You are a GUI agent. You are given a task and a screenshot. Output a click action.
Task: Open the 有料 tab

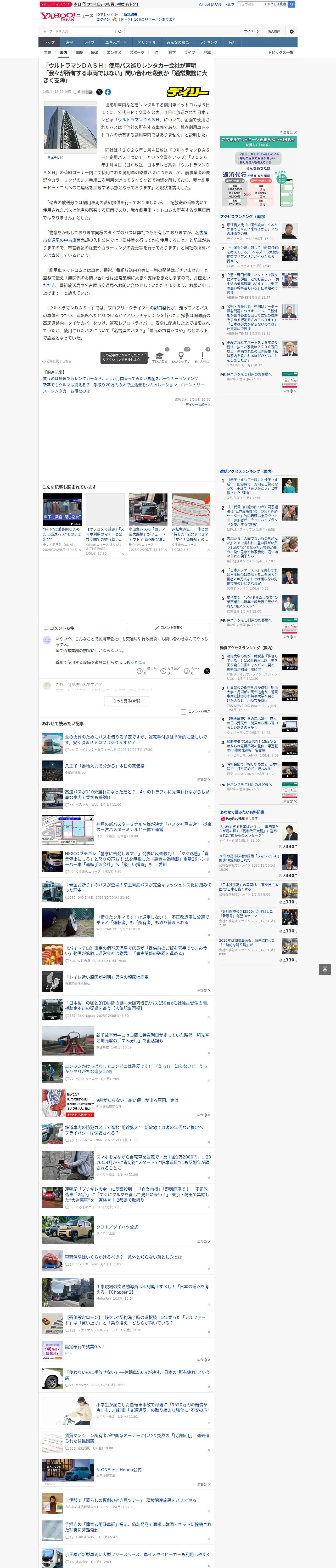coord(232,42)
